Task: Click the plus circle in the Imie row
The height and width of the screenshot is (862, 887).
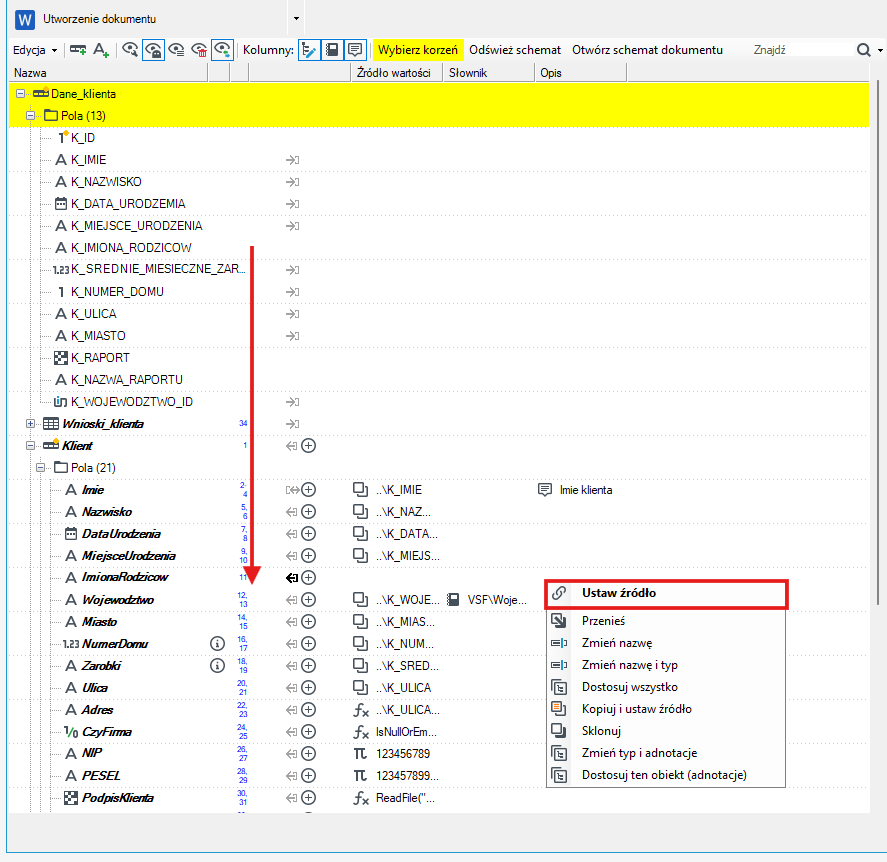Action: 308,490
